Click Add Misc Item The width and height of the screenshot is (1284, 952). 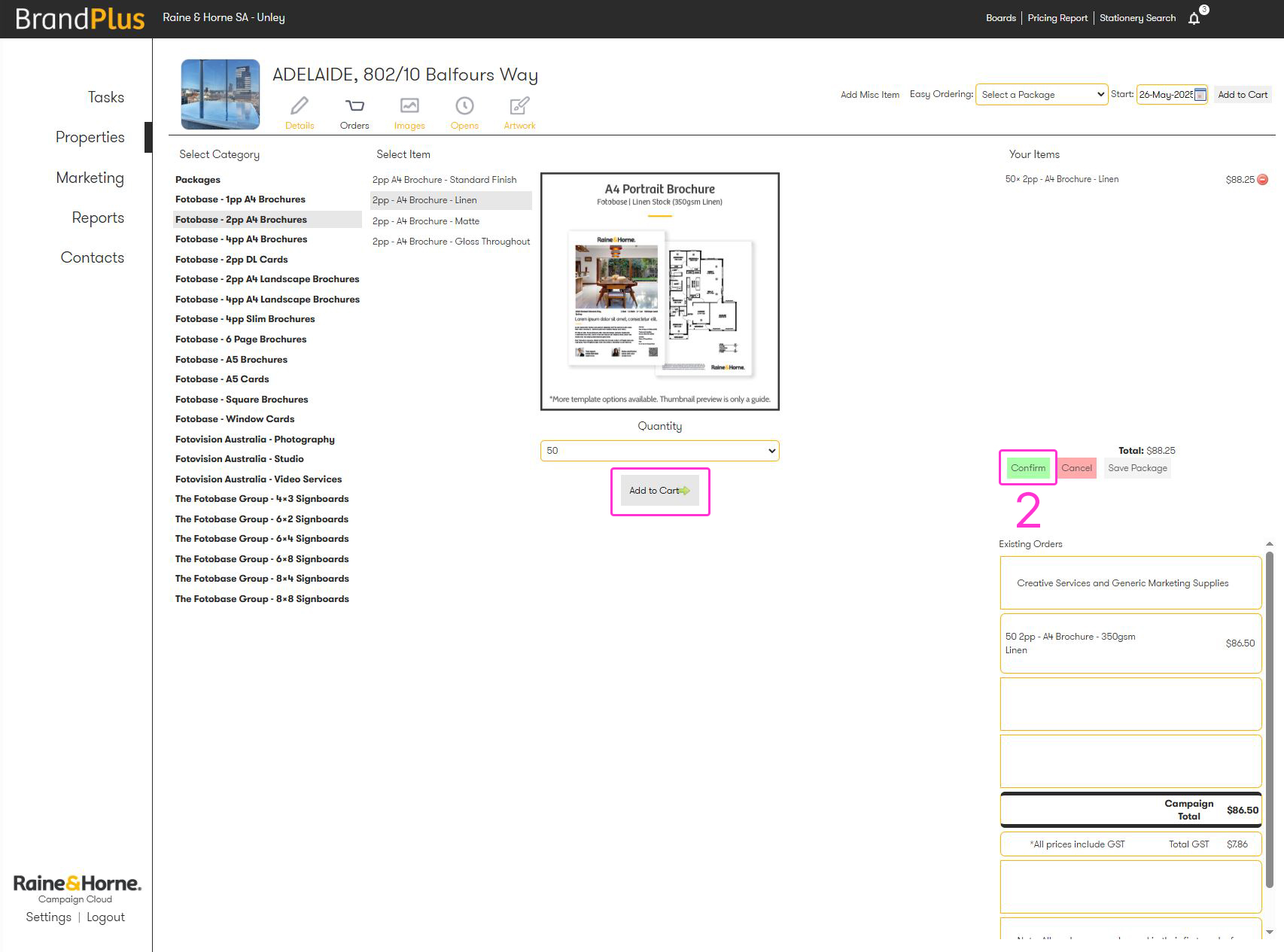[870, 95]
